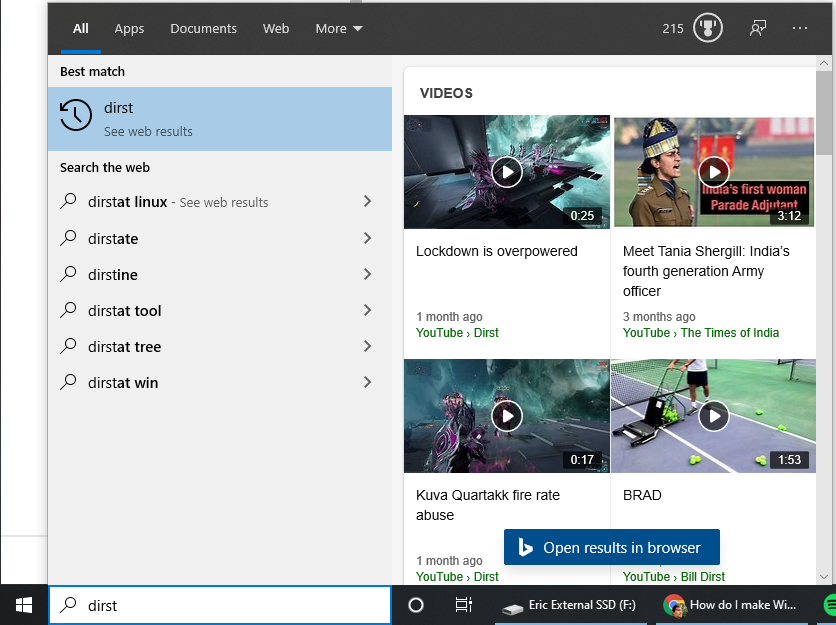Play the Tania Shergill video
This screenshot has height=625, width=836.
(x=713, y=172)
